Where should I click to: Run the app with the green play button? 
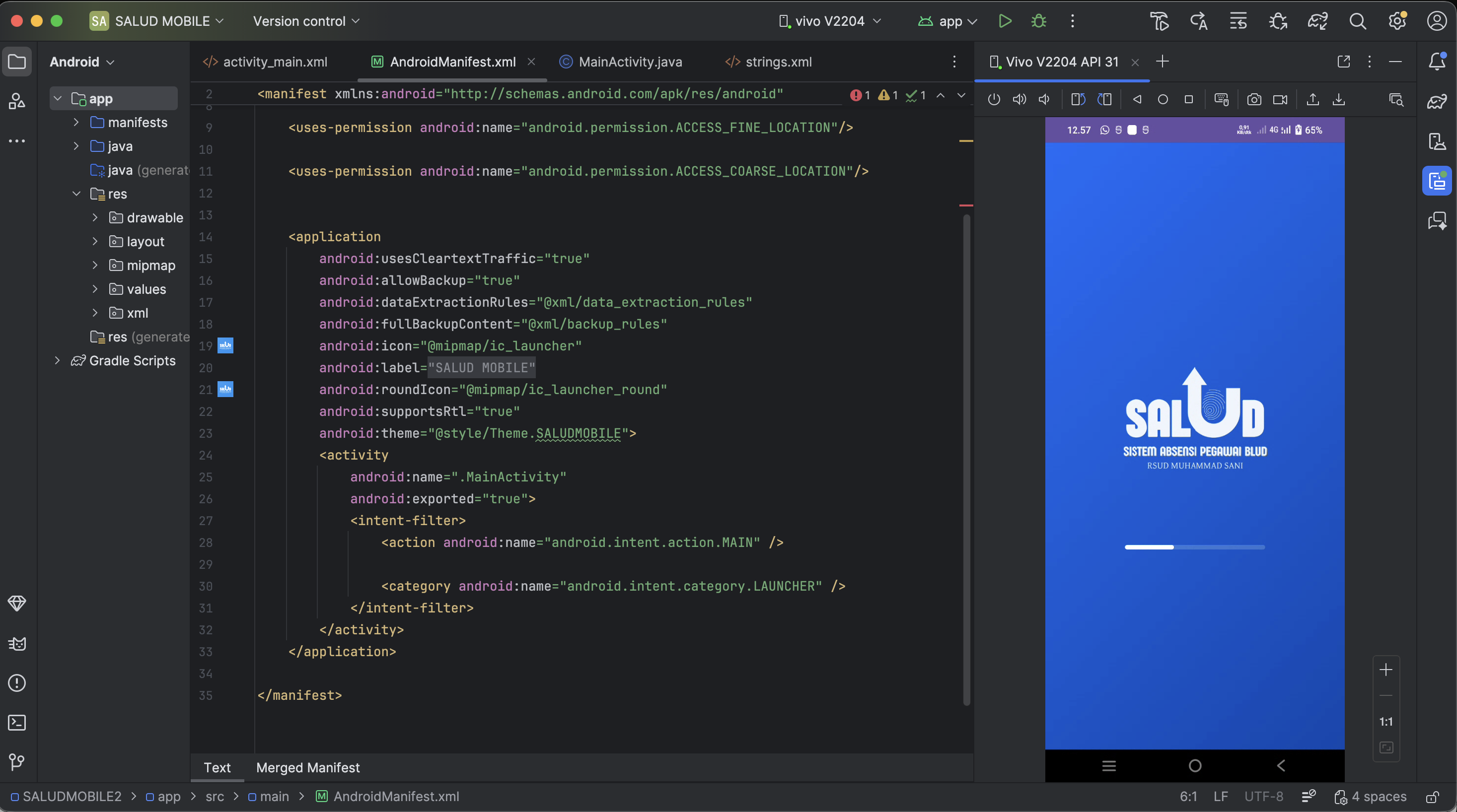click(x=1005, y=21)
